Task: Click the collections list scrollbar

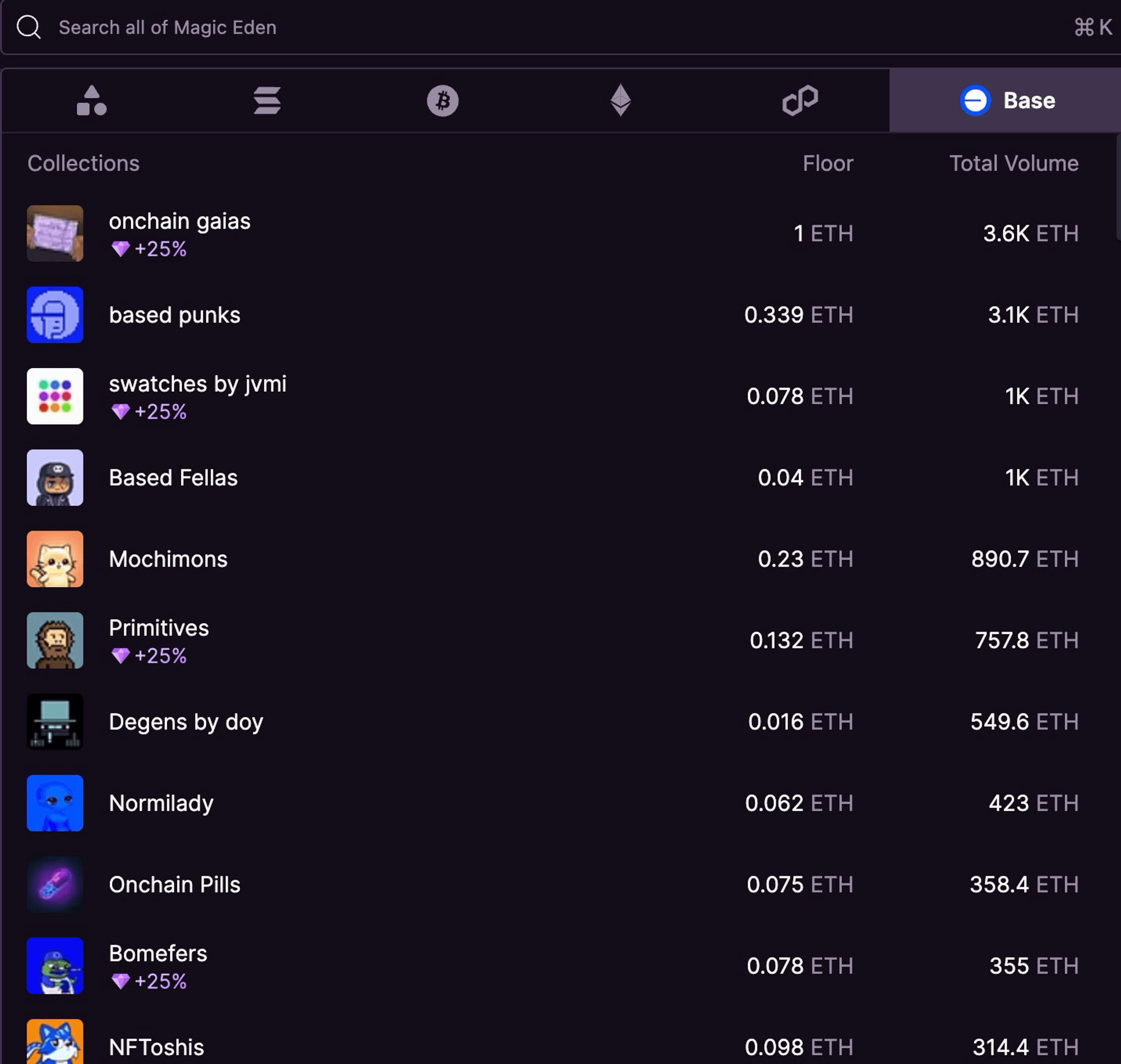Action: coord(1118,187)
